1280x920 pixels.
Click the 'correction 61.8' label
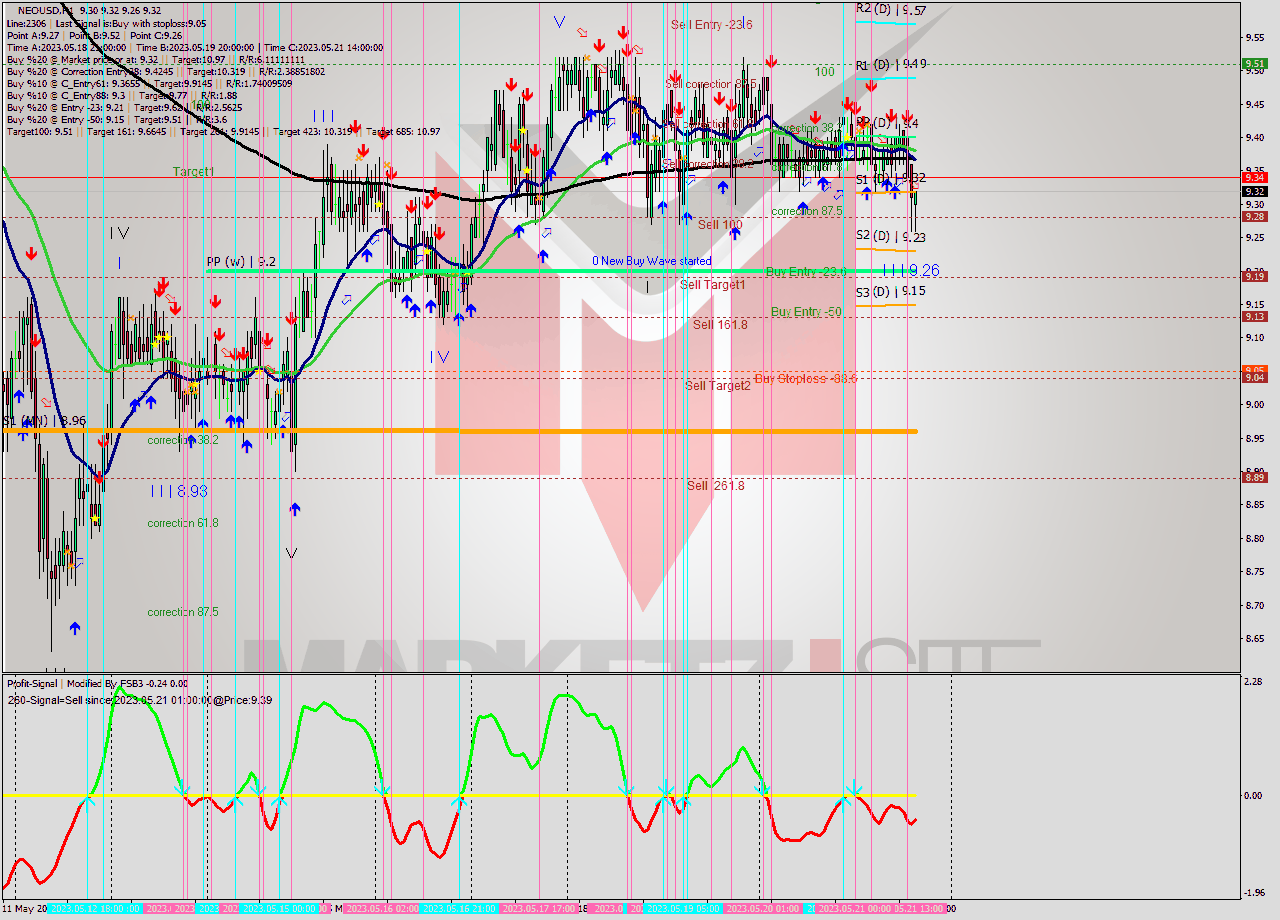click(183, 523)
